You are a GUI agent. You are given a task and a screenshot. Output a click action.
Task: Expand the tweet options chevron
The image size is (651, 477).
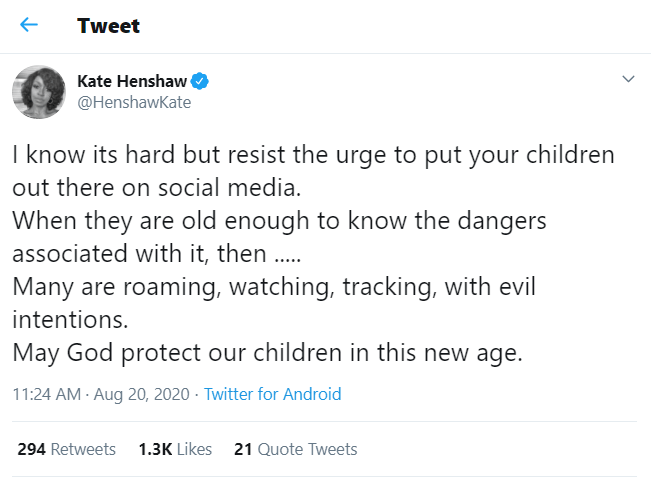[628, 79]
